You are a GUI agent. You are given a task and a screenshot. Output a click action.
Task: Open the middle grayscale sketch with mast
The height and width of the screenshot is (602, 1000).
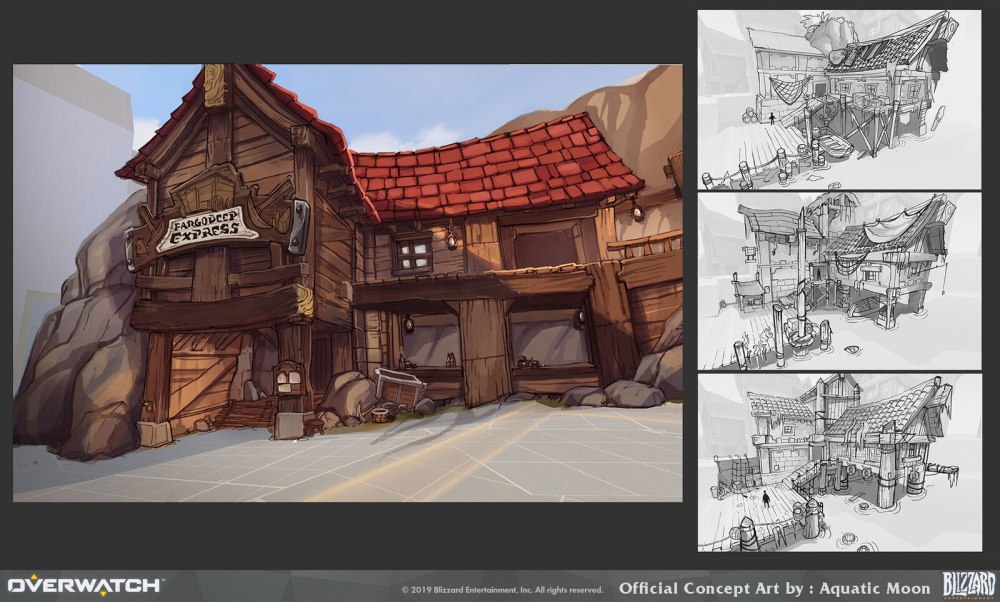[839, 281]
